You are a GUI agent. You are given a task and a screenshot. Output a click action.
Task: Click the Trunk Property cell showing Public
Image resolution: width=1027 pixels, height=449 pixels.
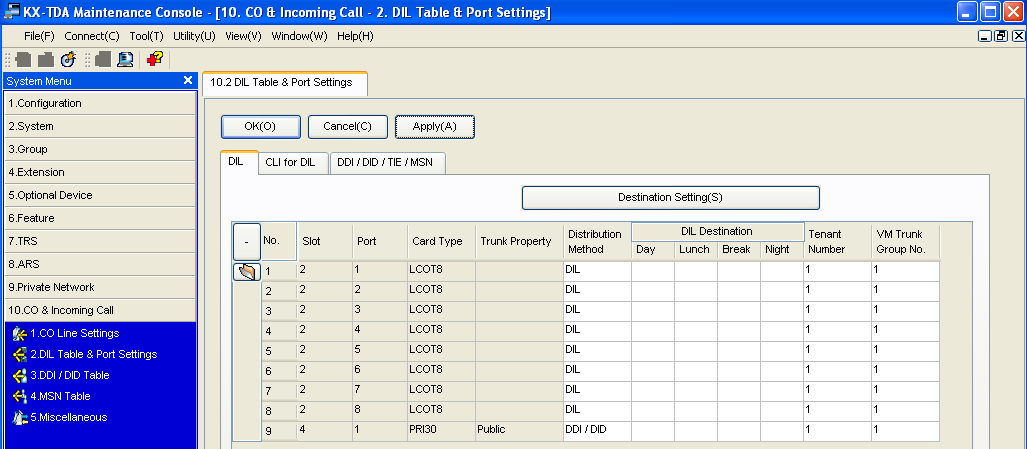(520, 431)
